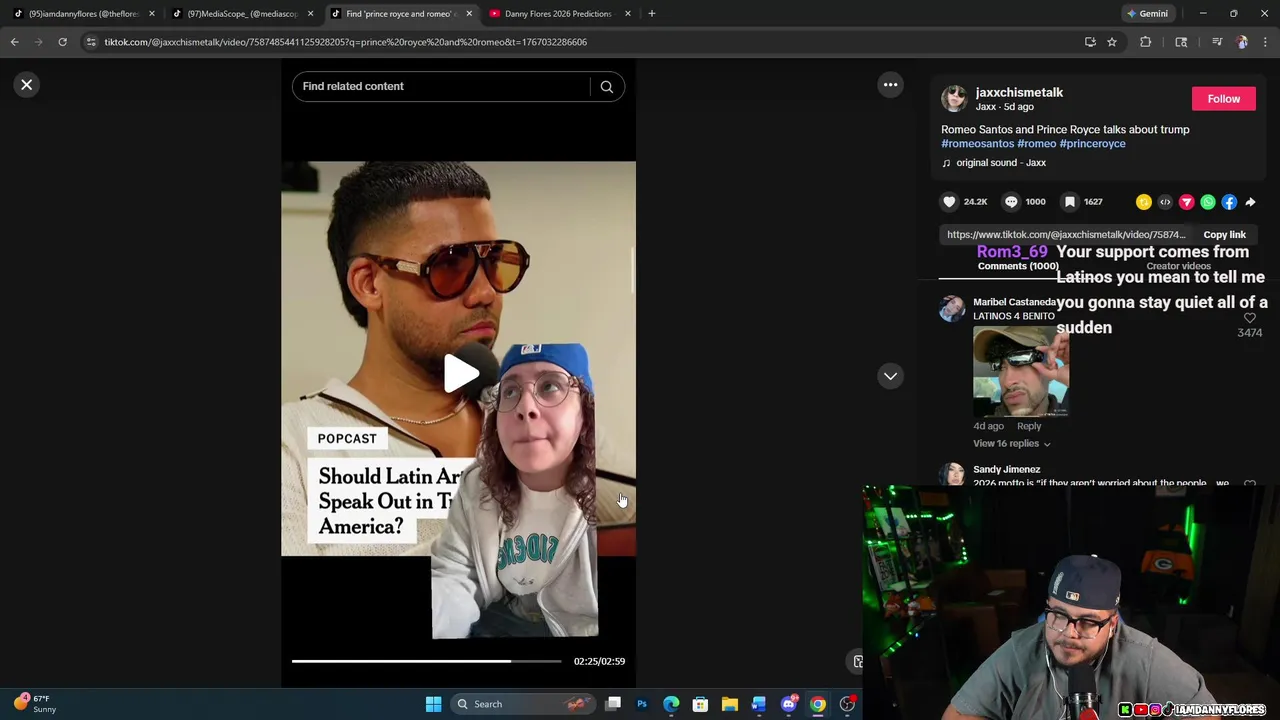Reload the current page

coord(62,42)
